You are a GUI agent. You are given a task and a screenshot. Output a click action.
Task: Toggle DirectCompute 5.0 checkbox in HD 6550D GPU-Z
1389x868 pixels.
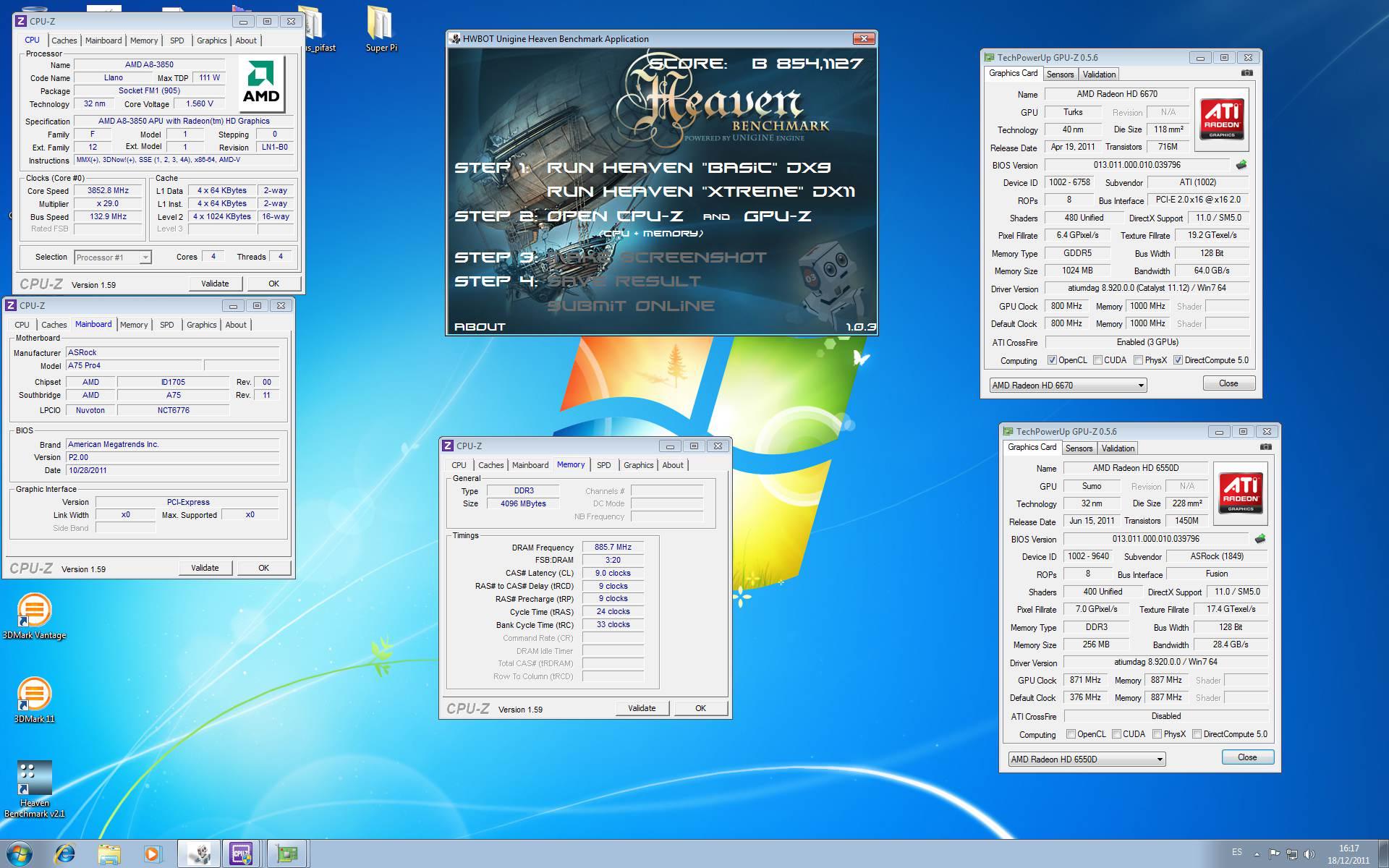pos(1197,734)
